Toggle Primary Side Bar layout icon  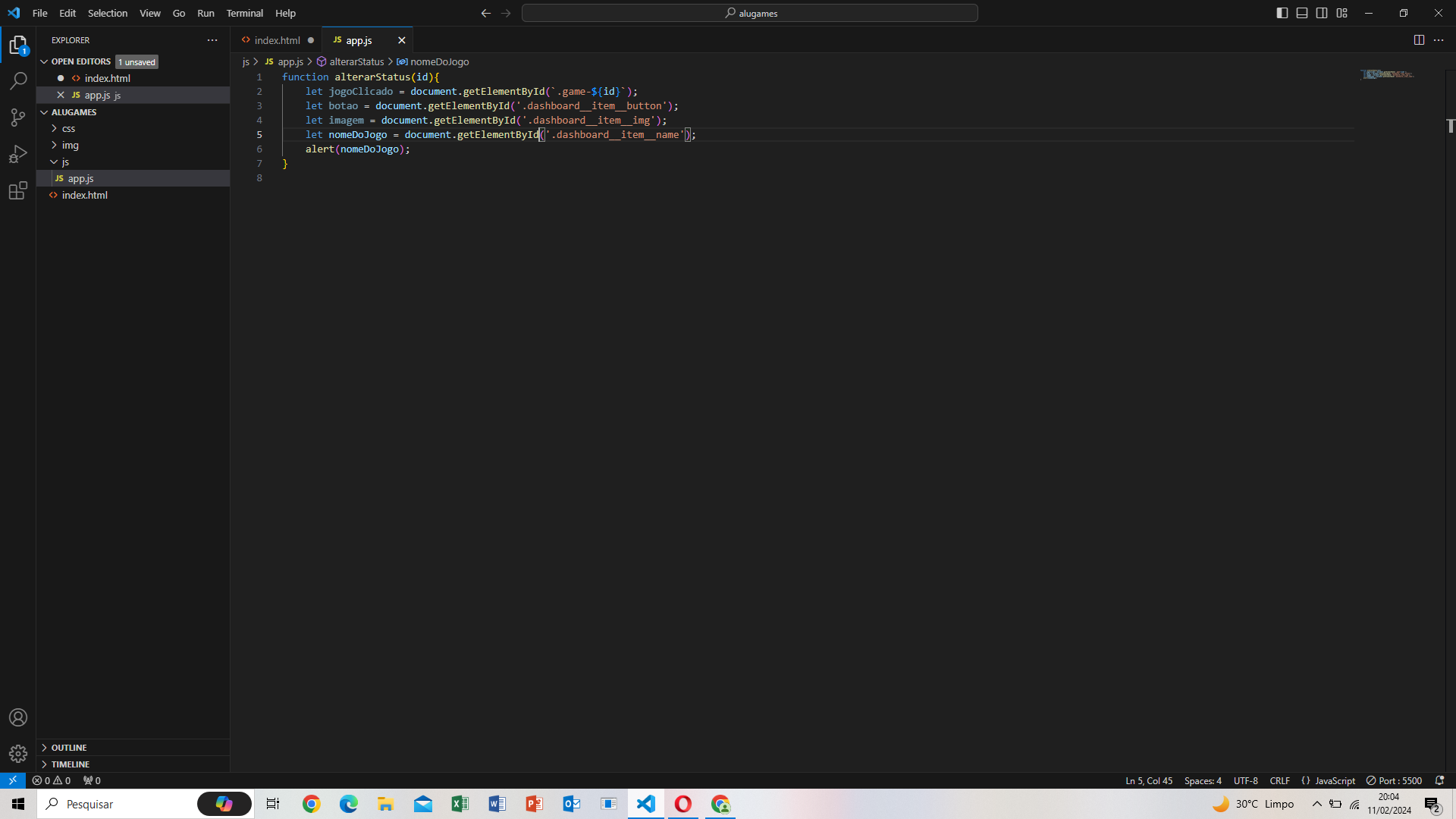coord(1282,13)
